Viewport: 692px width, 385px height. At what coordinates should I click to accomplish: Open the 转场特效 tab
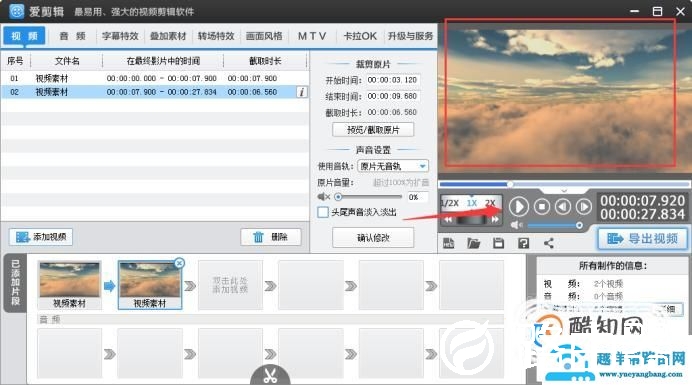[x=216, y=36]
